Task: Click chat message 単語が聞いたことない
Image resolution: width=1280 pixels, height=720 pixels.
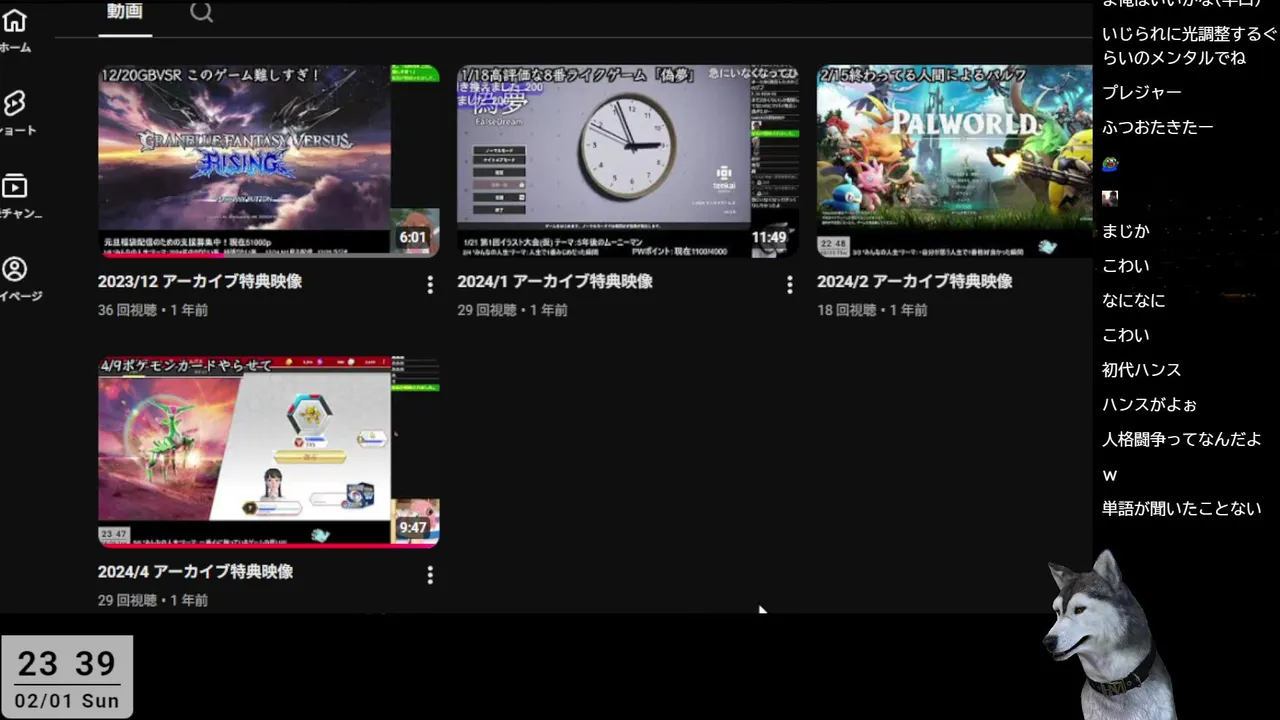Action: coord(1182,509)
